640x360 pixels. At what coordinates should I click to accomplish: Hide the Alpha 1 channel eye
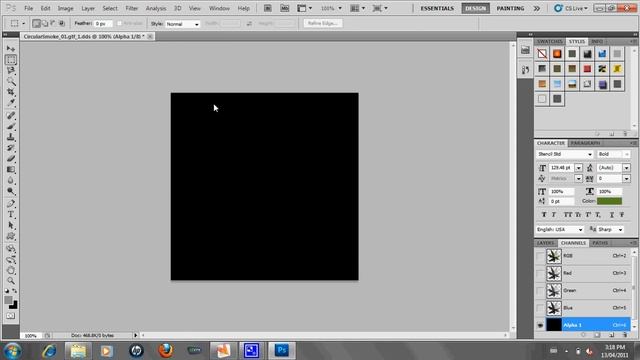click(x=540, y=325)
